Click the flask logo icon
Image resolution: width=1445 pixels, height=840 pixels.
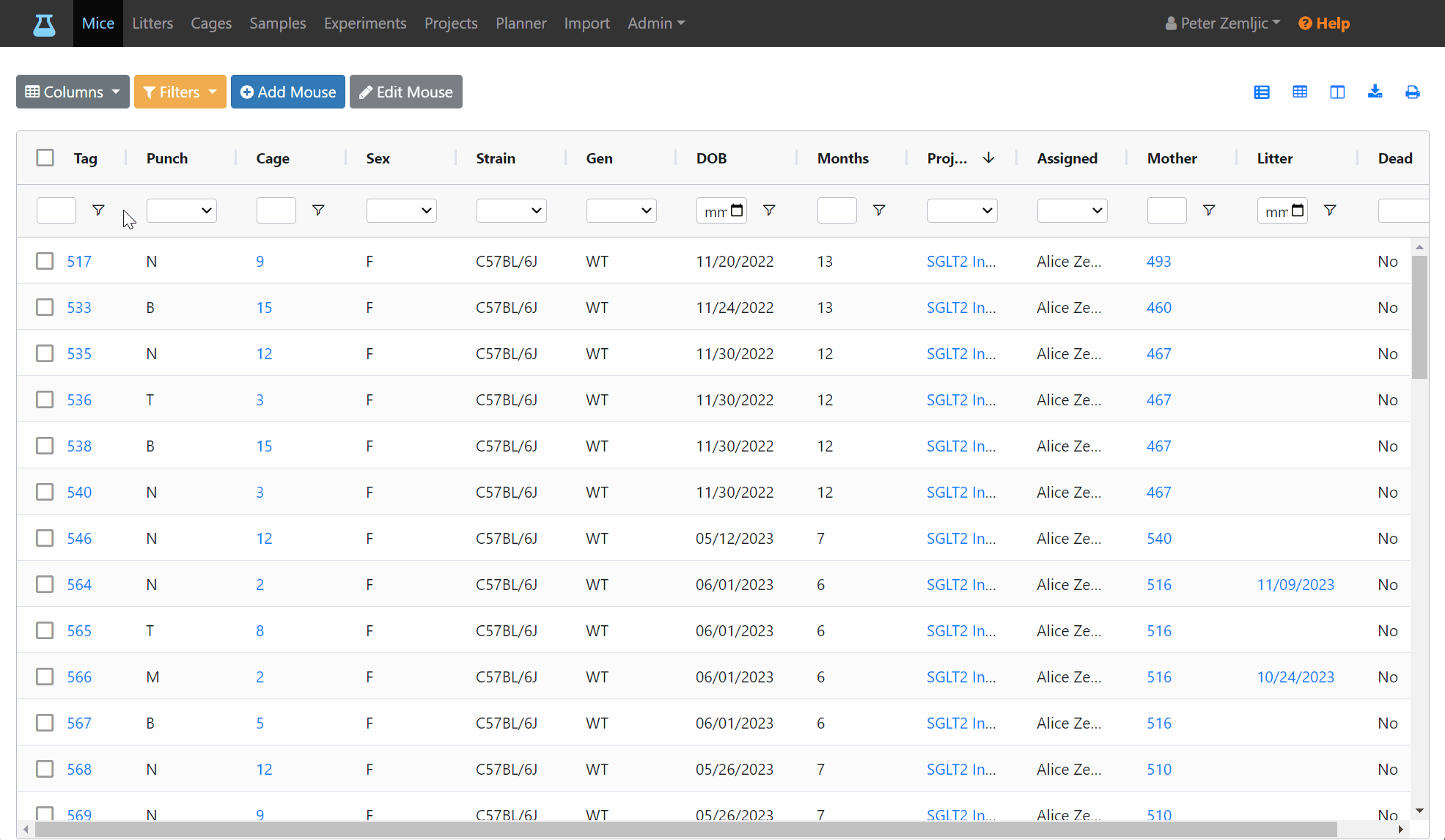44,24
